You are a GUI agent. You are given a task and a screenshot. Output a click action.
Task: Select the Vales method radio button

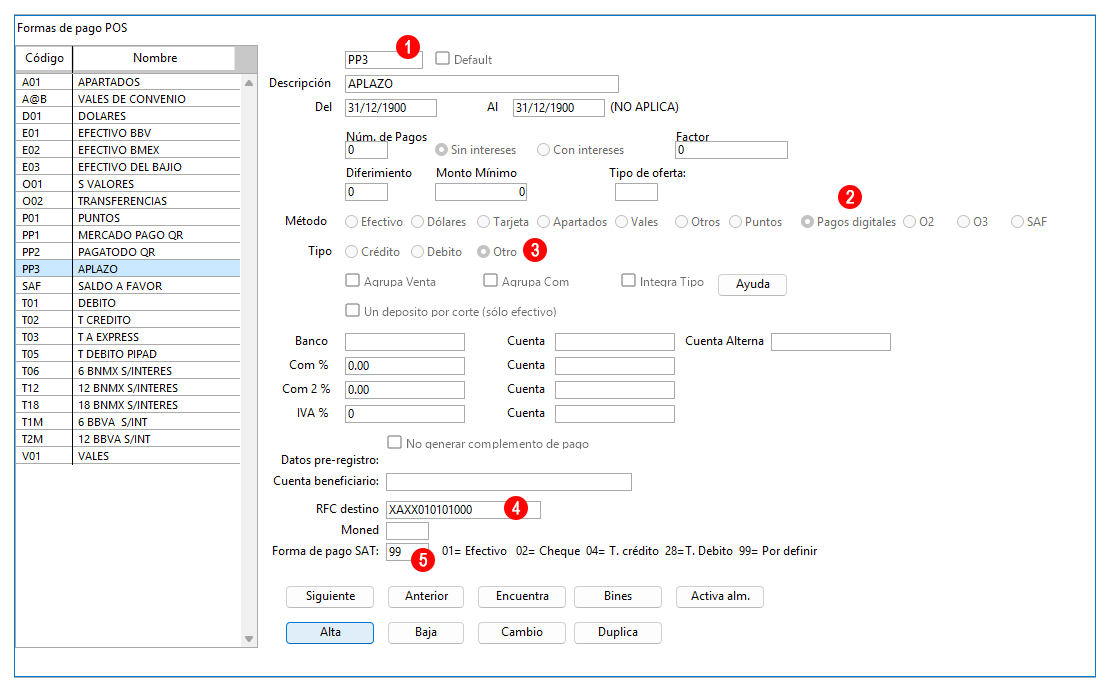tap(622, 222)
